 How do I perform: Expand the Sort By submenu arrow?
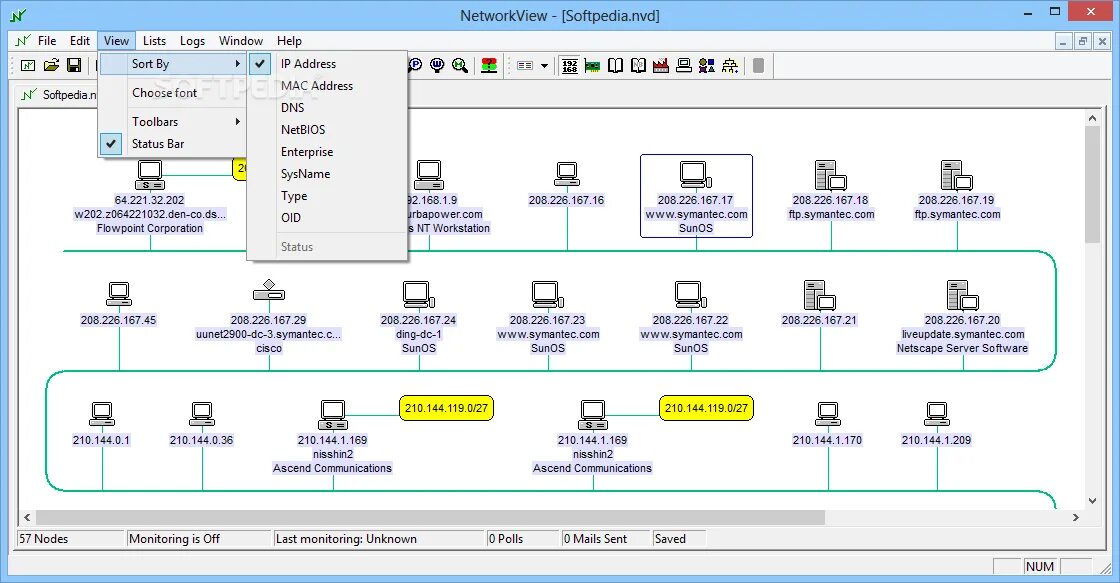237,64
